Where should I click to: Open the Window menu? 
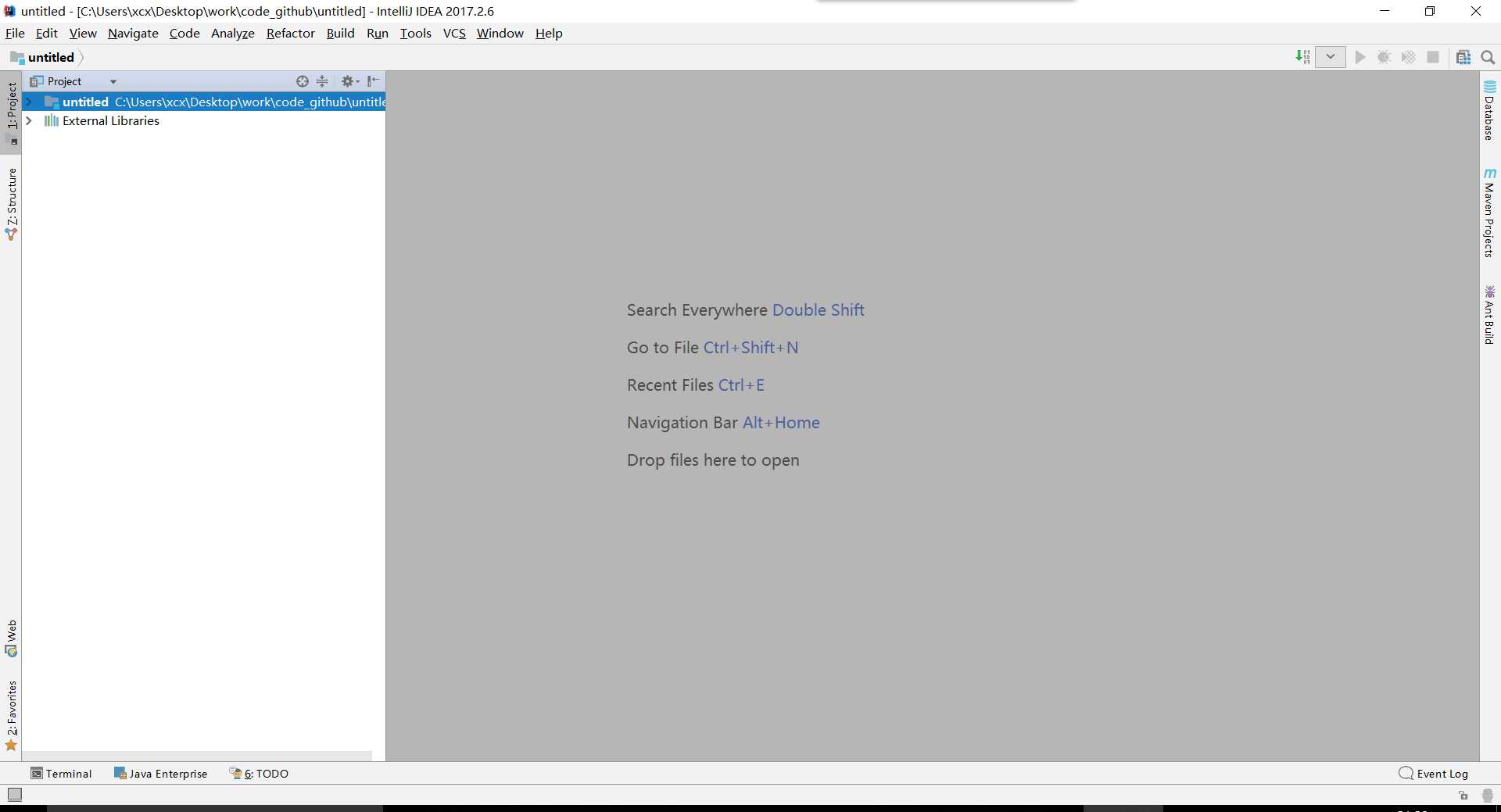500,33
